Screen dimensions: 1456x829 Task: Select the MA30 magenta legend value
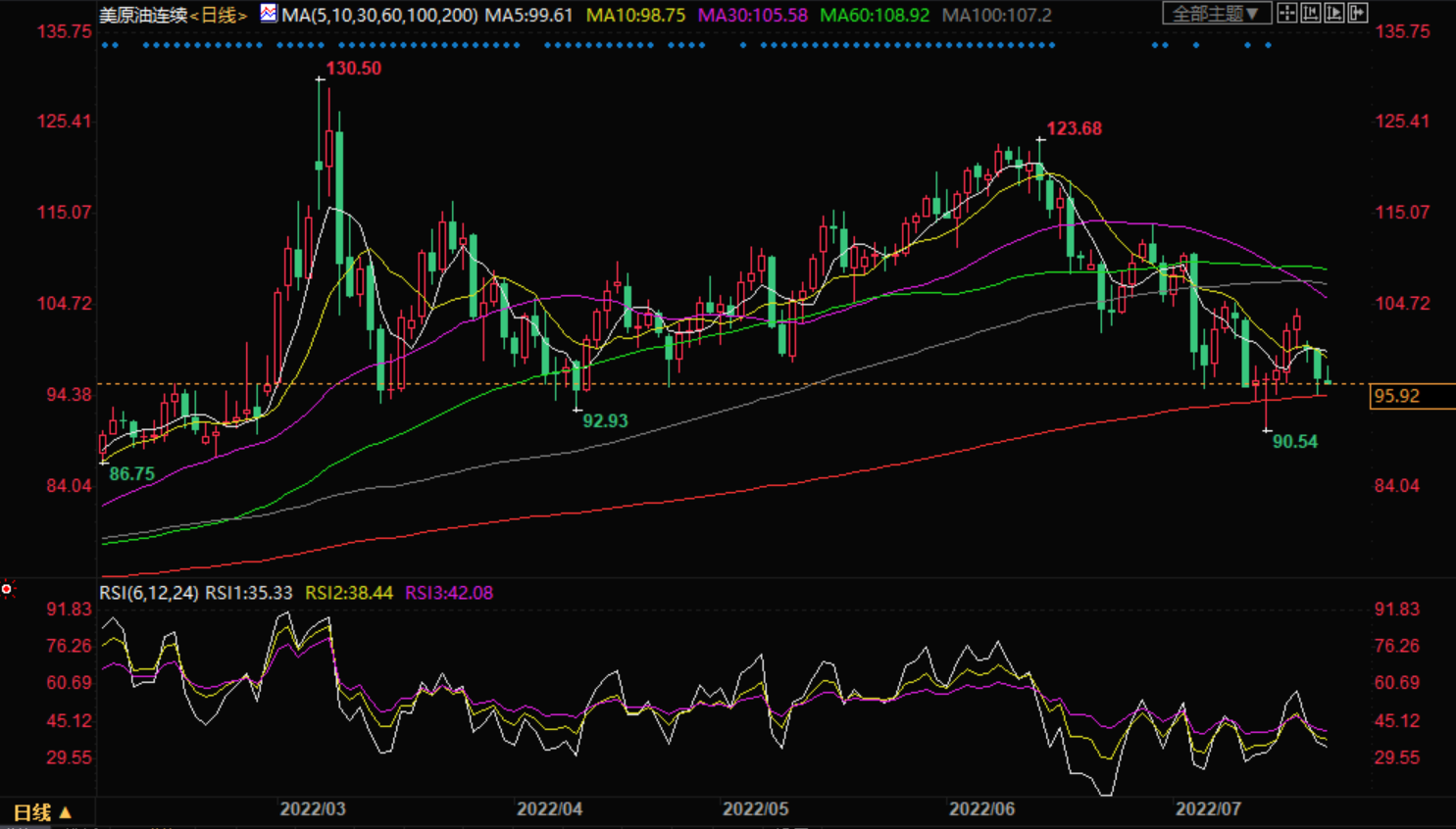[752, 16]
